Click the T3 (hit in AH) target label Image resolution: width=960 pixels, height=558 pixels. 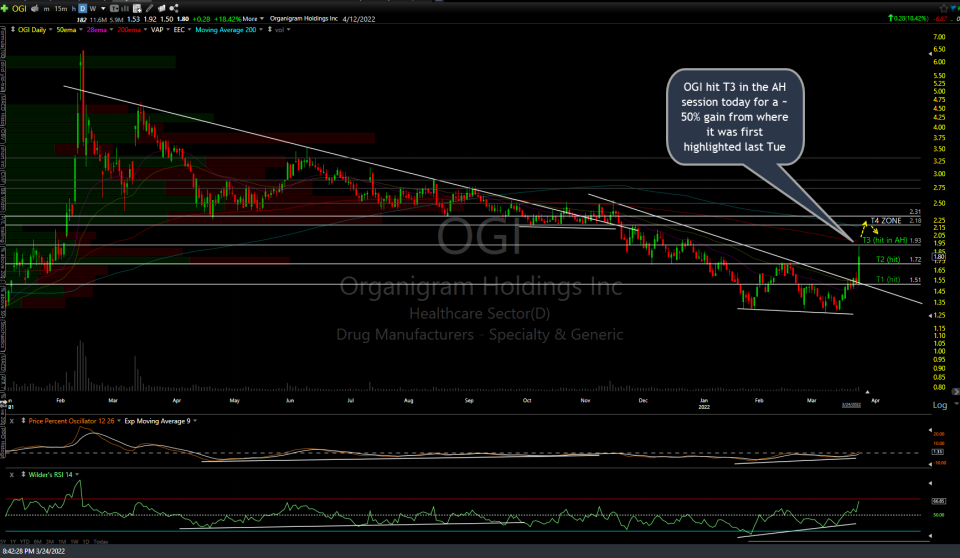[x=885, y=240]
